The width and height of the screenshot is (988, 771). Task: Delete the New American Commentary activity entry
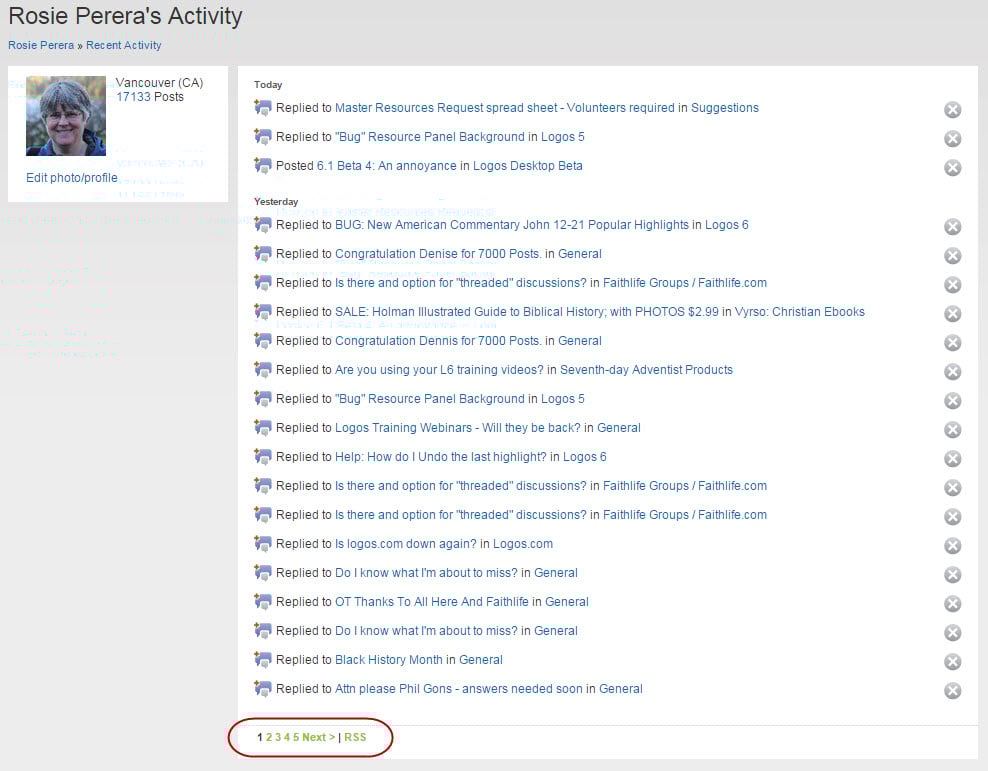coord(952,227)
